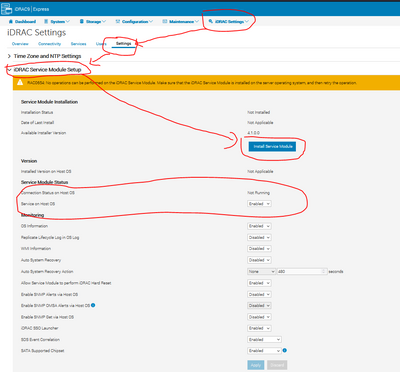Select the Settings tab

coord(123,44)
